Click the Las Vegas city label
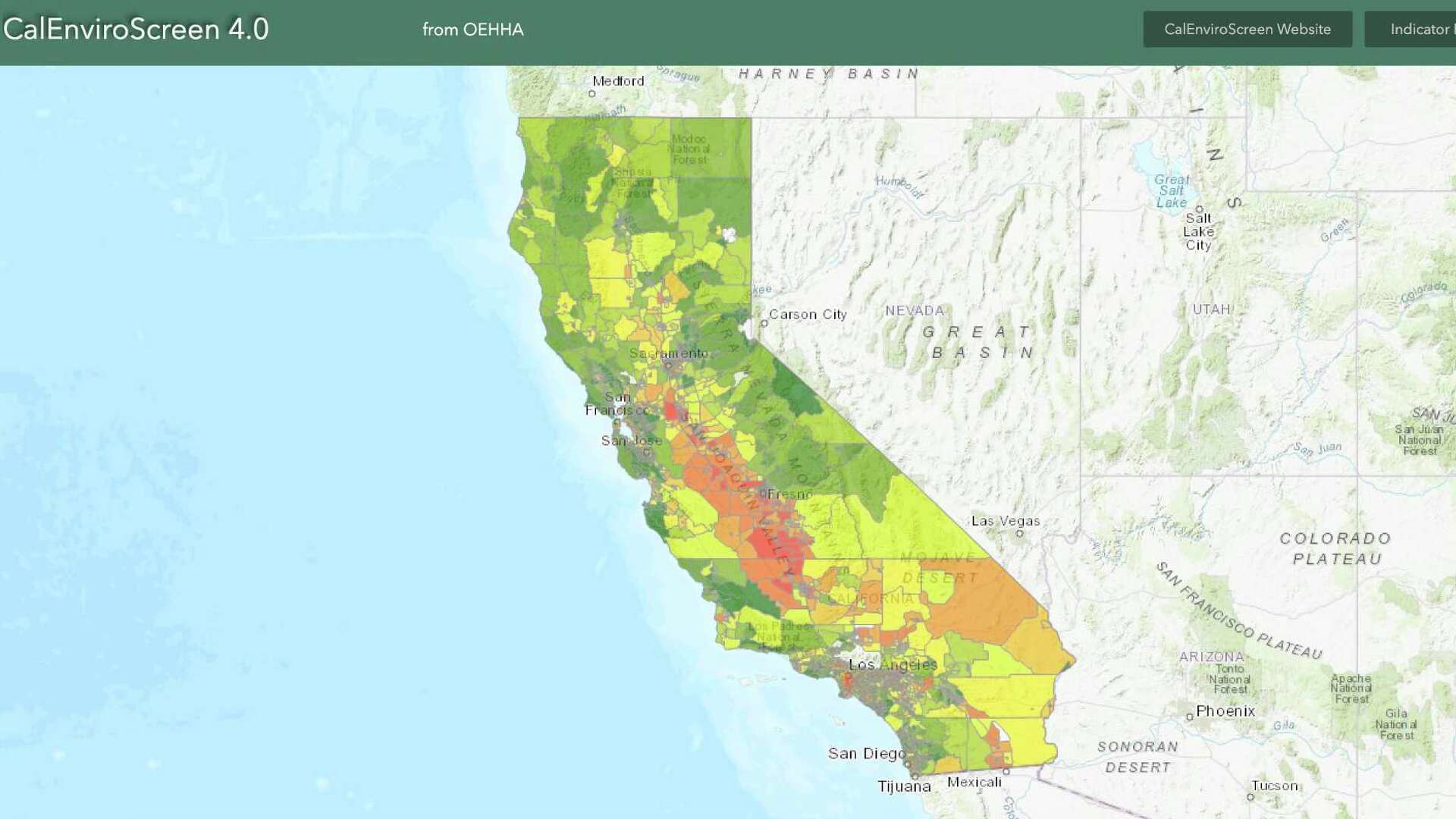 point(1006,521)
